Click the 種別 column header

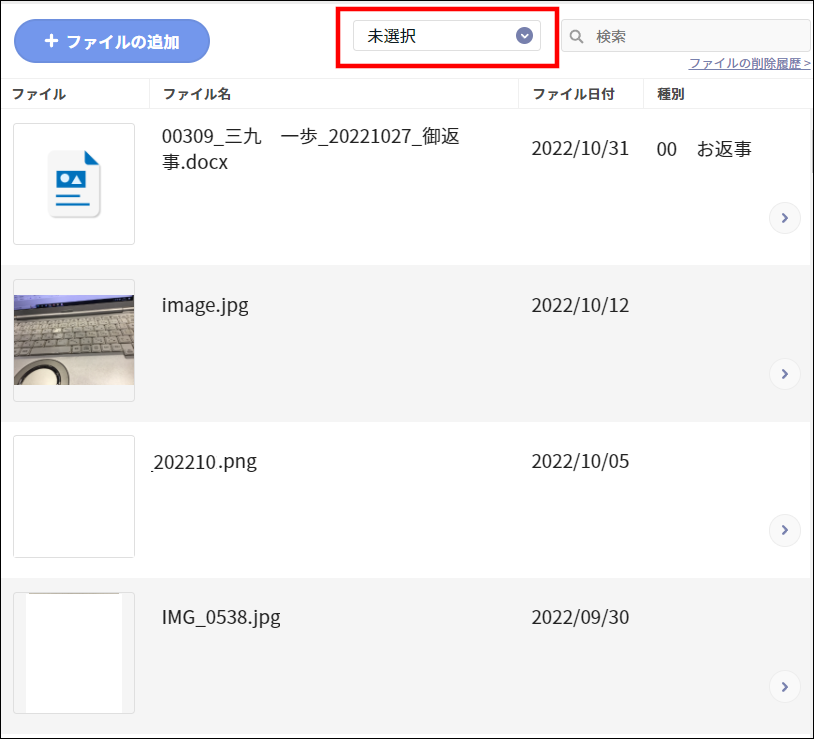tap(673, 93)
